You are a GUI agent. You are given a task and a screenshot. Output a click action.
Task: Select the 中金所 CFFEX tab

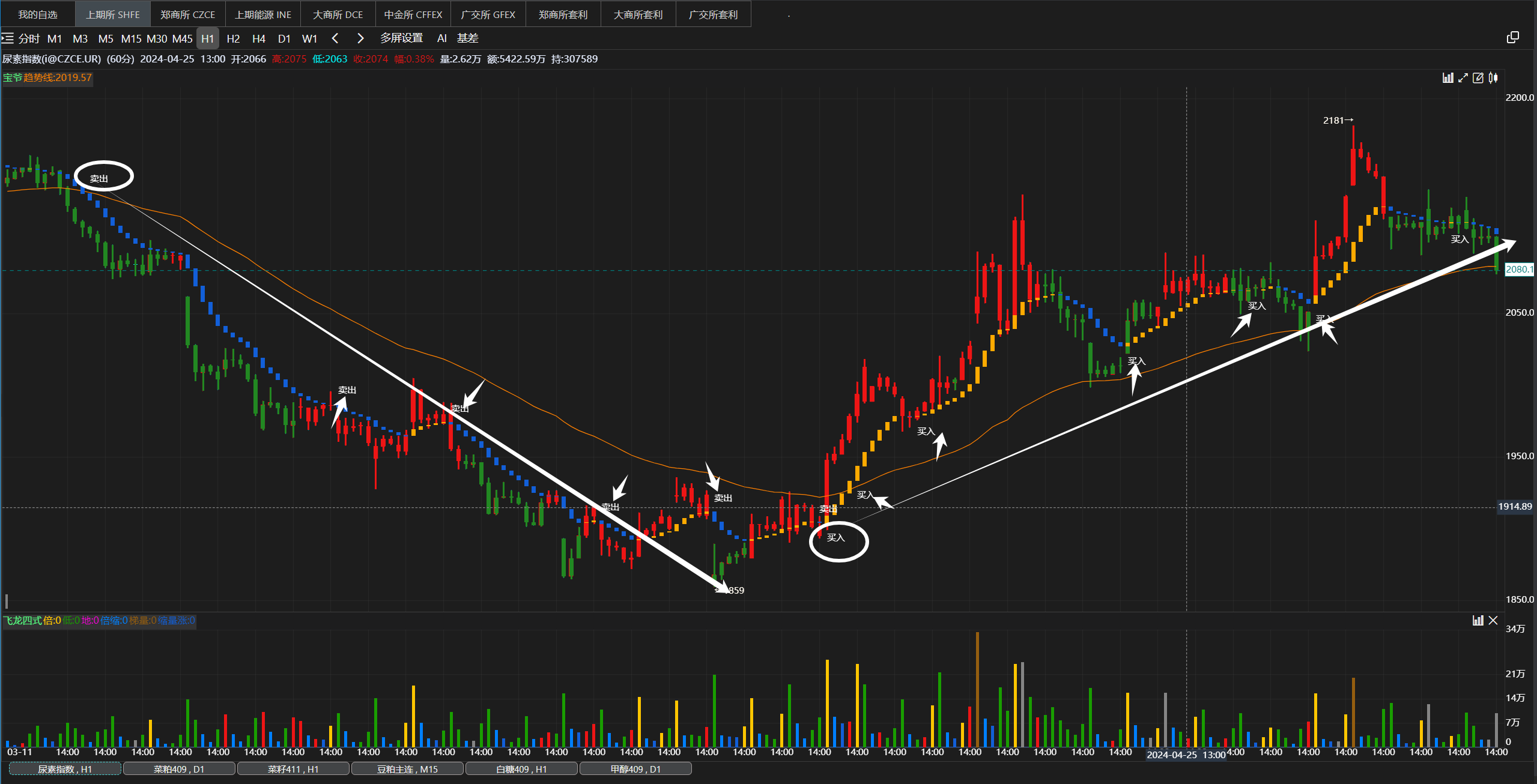(413, 14)
